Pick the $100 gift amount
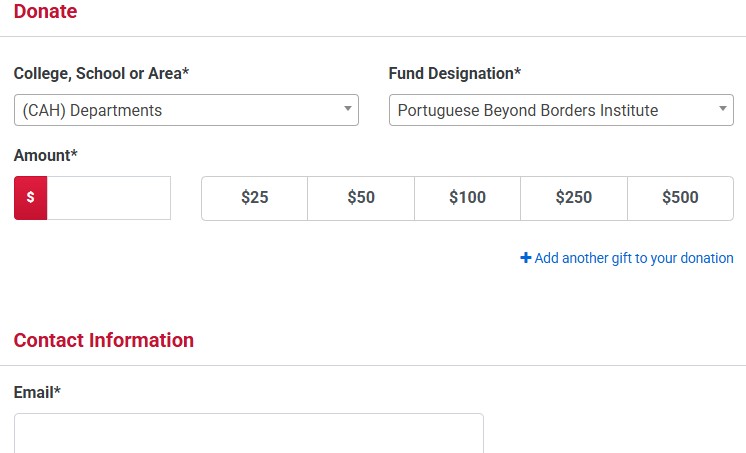Viewport: 746px width, 453px height. click(x=467, y=198)
